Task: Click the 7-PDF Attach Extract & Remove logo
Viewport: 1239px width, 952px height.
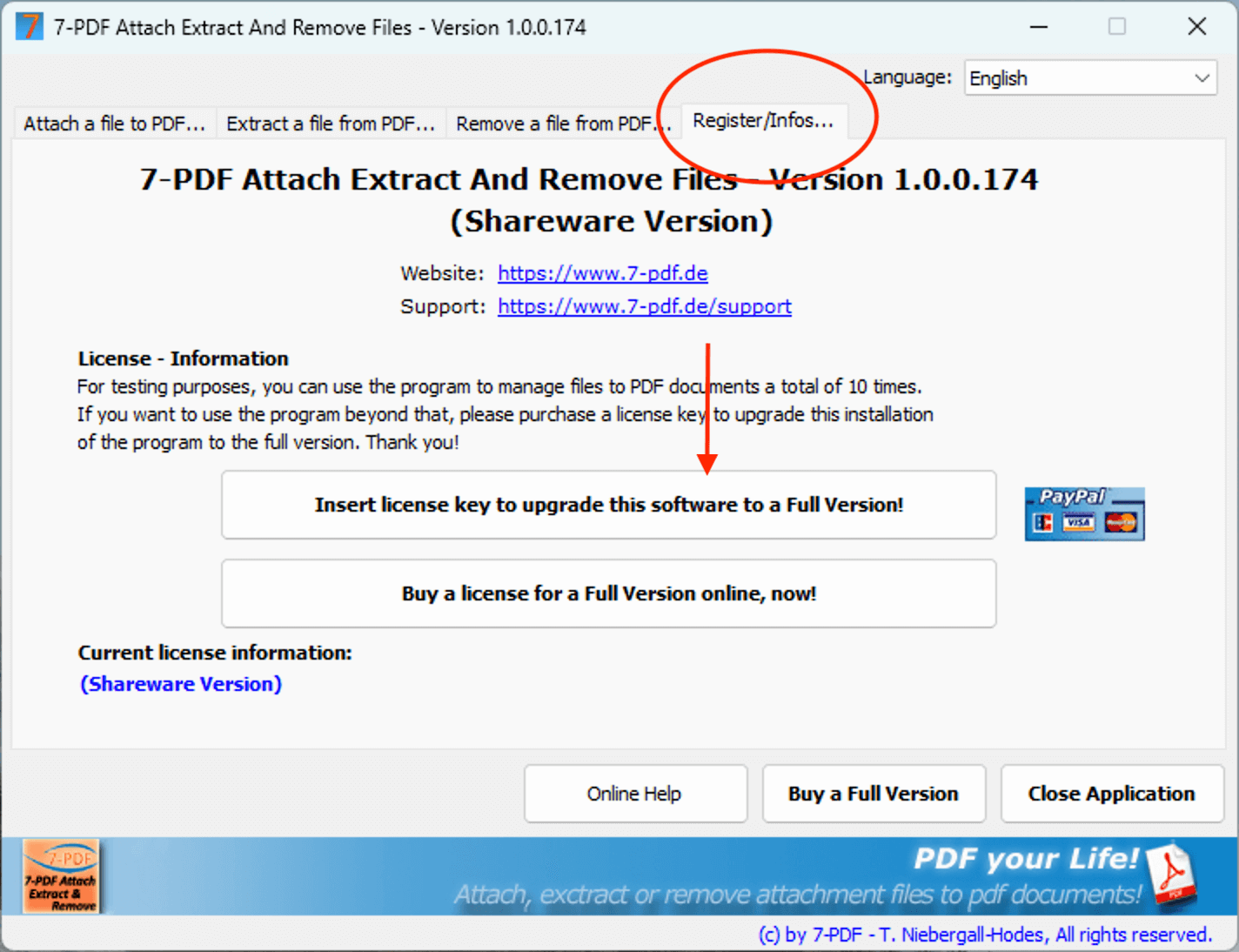Action: pyautogui.click(x=61, y=876)
